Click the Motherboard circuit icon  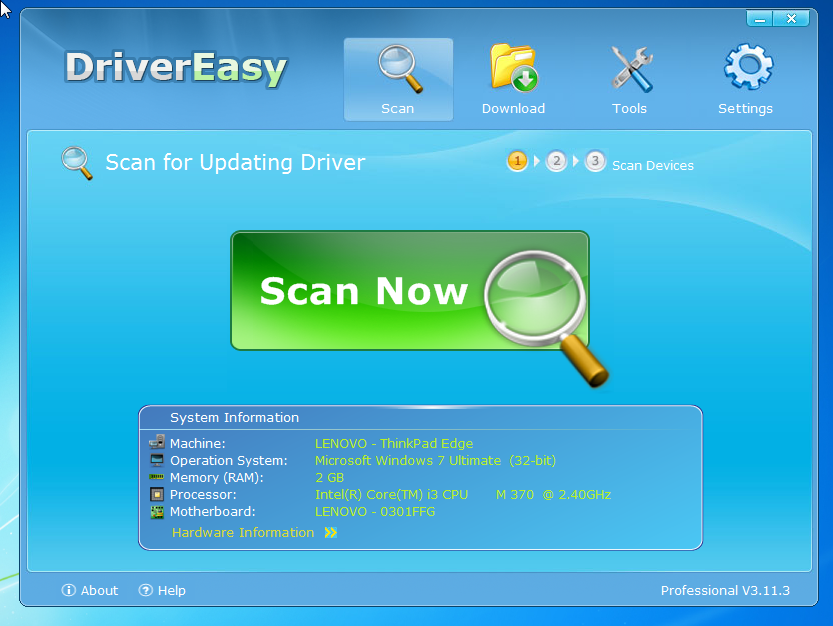tap(157, 512)
